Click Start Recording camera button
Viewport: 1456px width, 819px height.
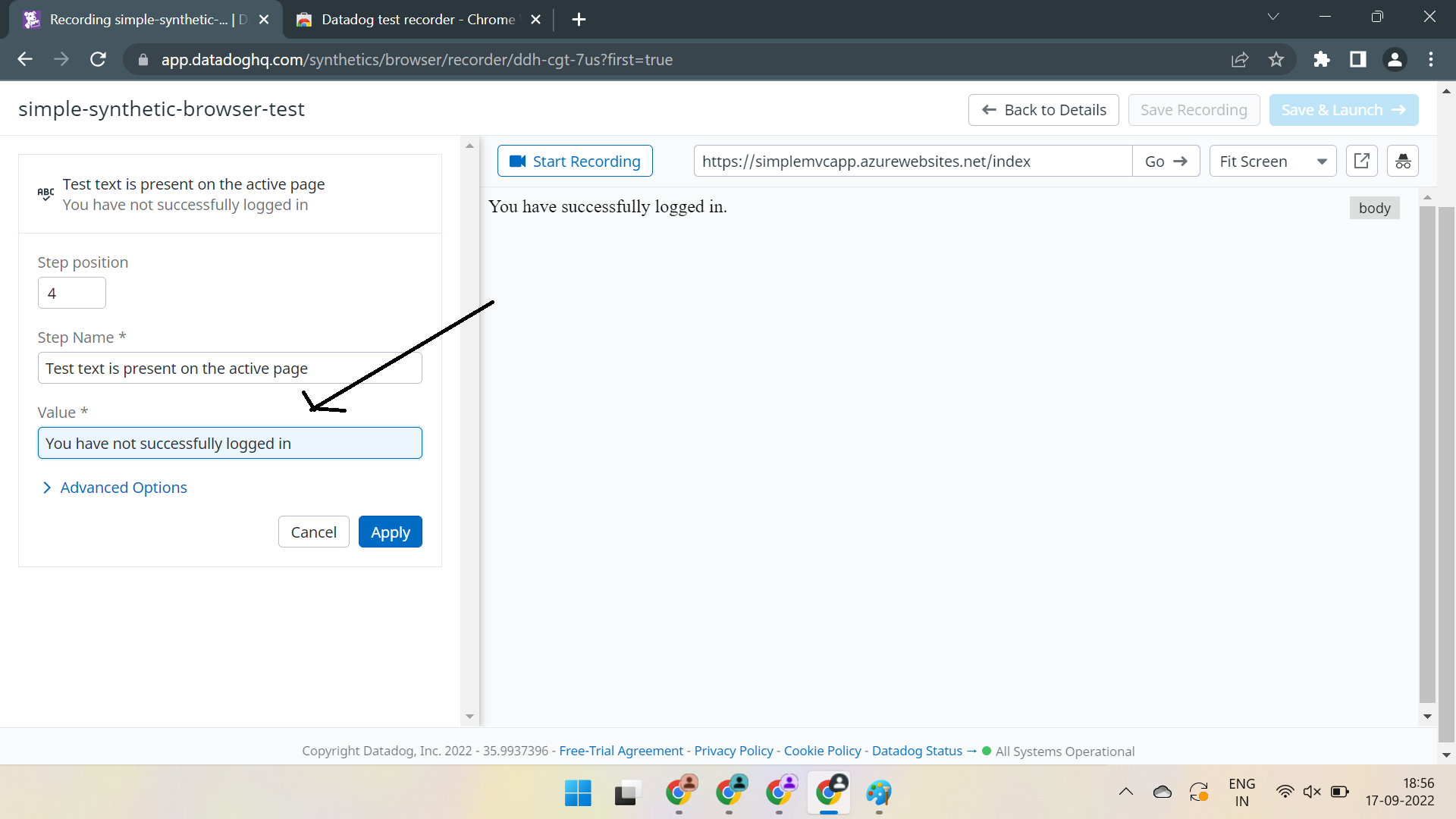click(575, 161)
